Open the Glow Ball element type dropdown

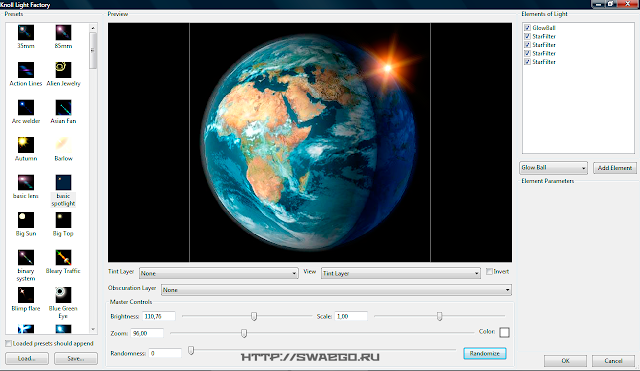point(553,168)
